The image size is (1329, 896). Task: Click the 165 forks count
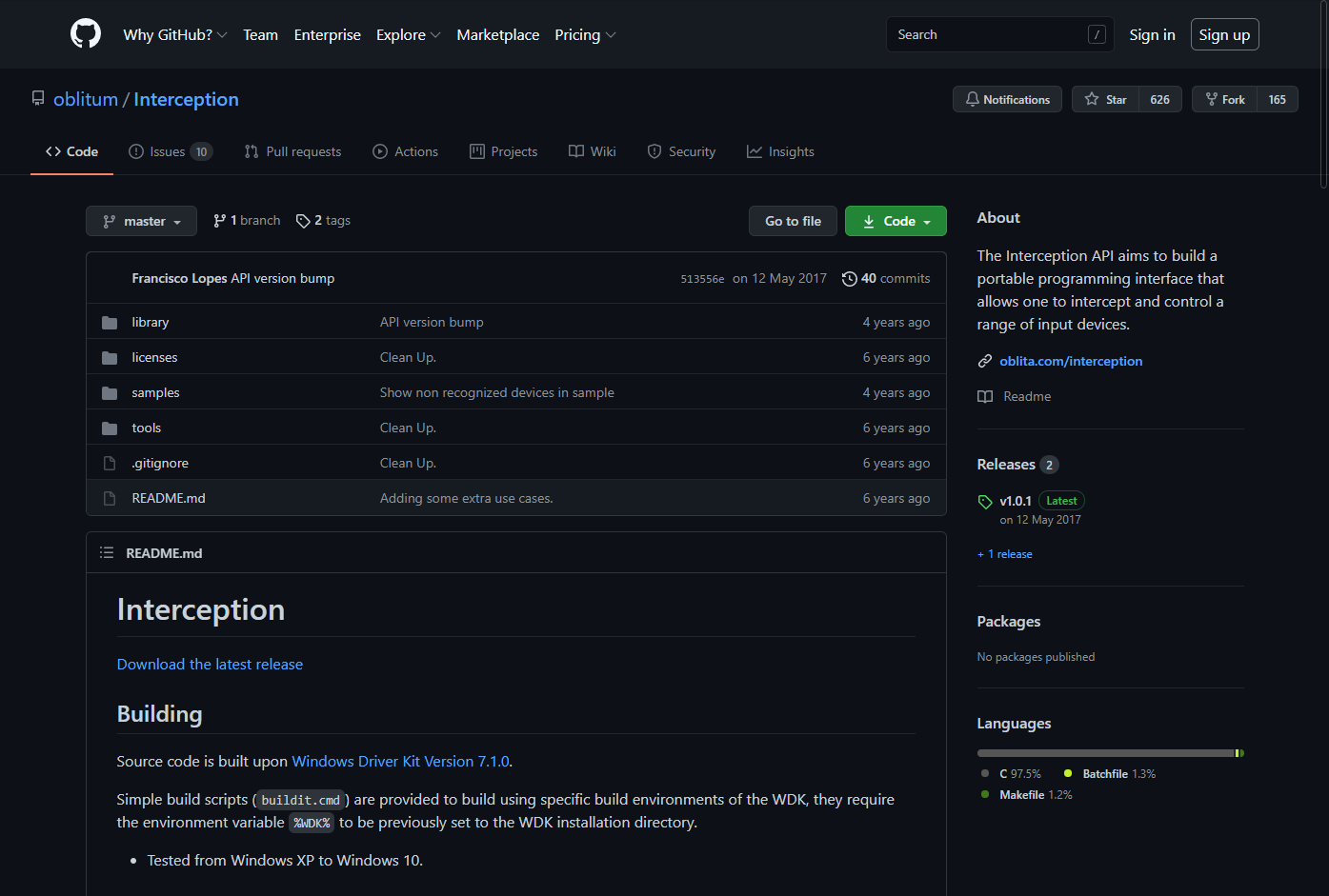(1277, 99)
